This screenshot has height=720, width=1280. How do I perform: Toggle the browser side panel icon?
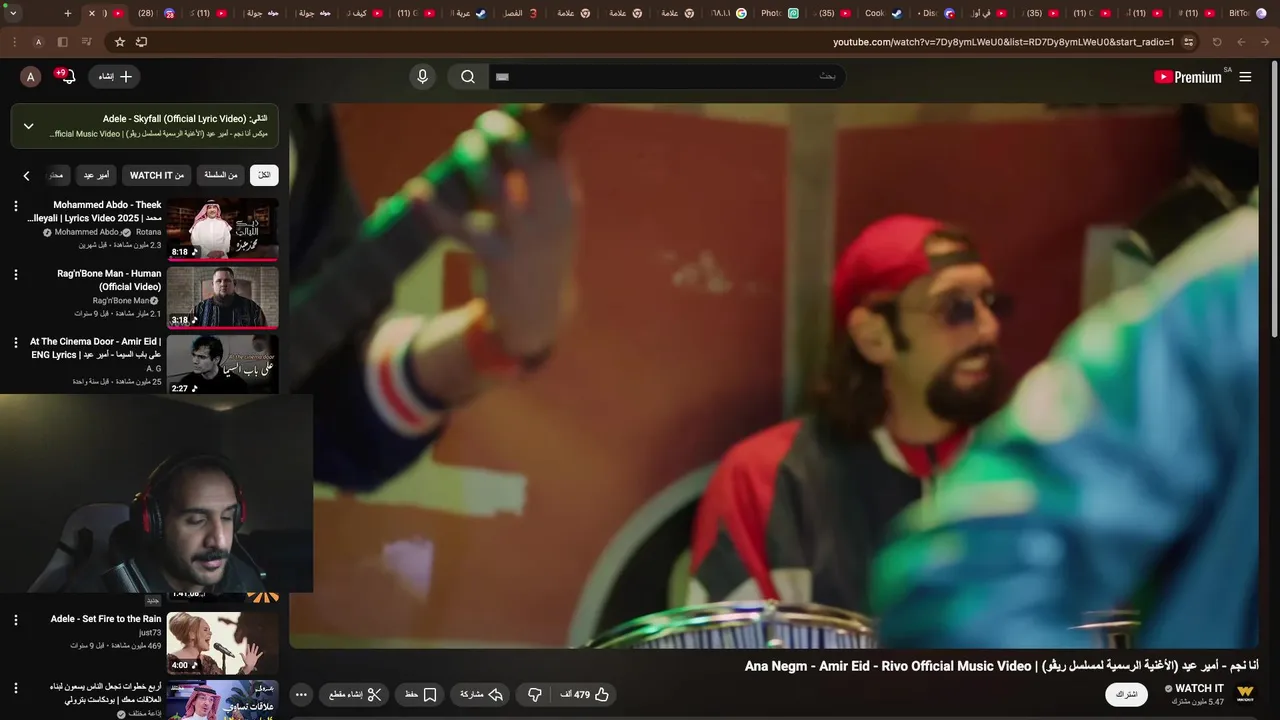click(x=62, y=42)
